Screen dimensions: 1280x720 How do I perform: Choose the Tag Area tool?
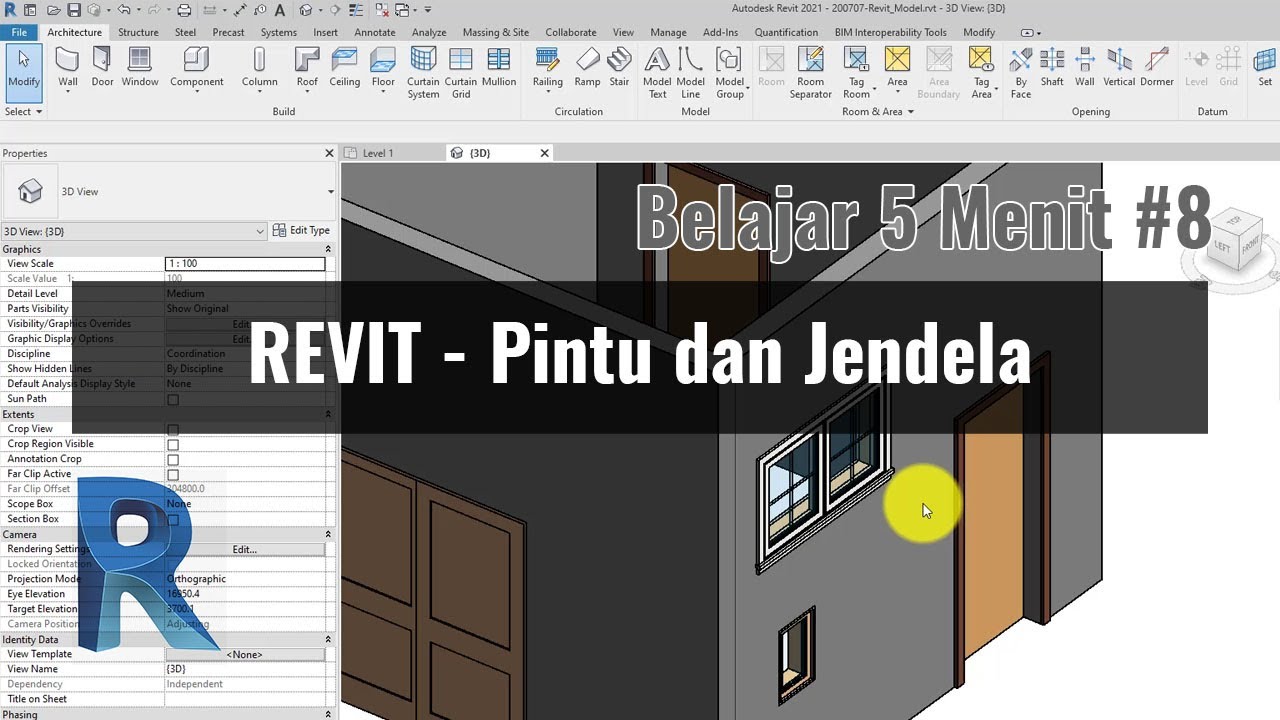click(x=982, y=73)
